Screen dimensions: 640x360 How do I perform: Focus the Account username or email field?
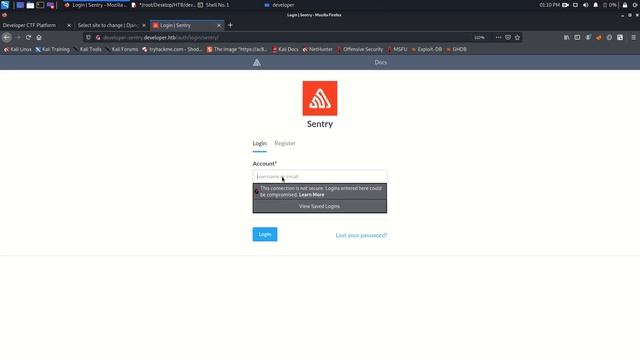pyautogui.click(x=320, y=176)
